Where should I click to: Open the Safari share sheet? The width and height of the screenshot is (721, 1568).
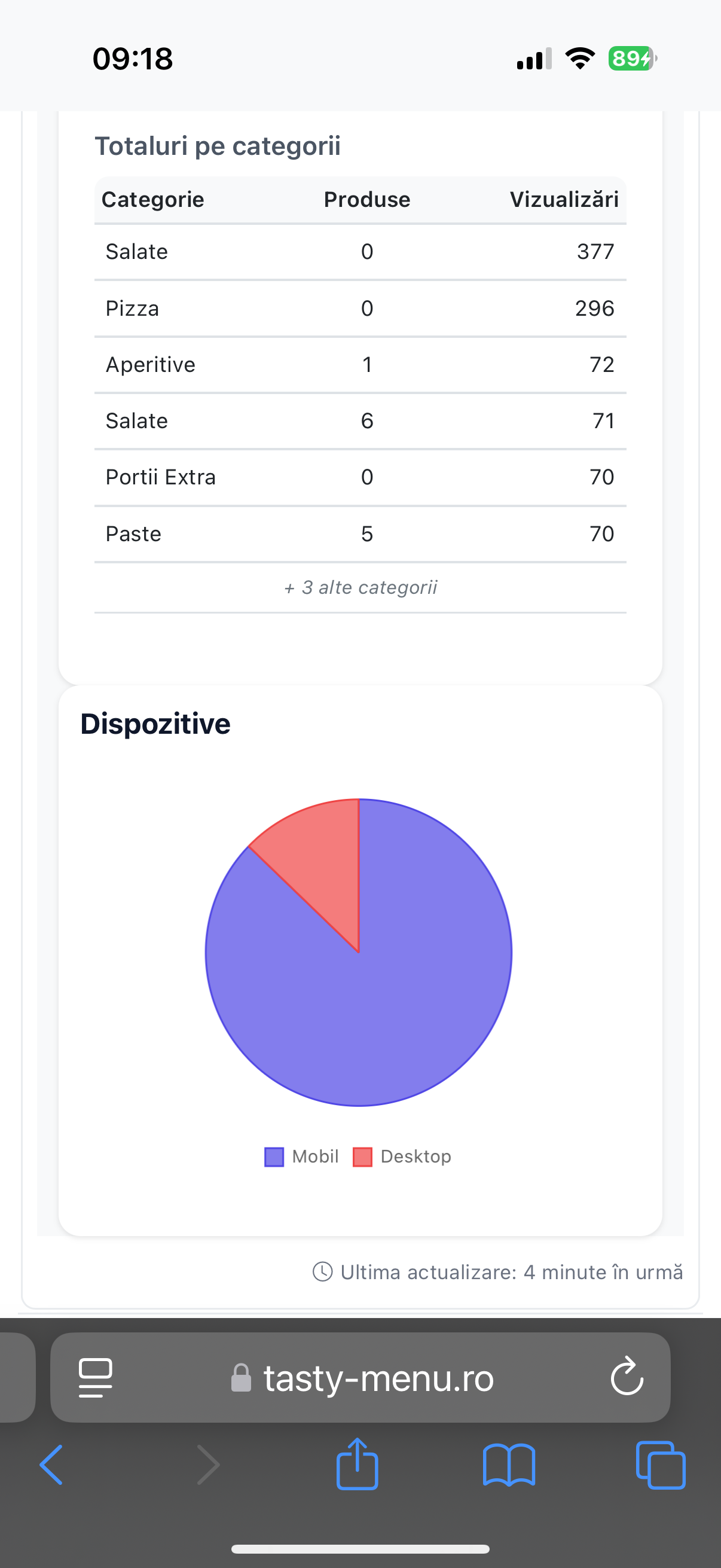(x=357, y=1463)
